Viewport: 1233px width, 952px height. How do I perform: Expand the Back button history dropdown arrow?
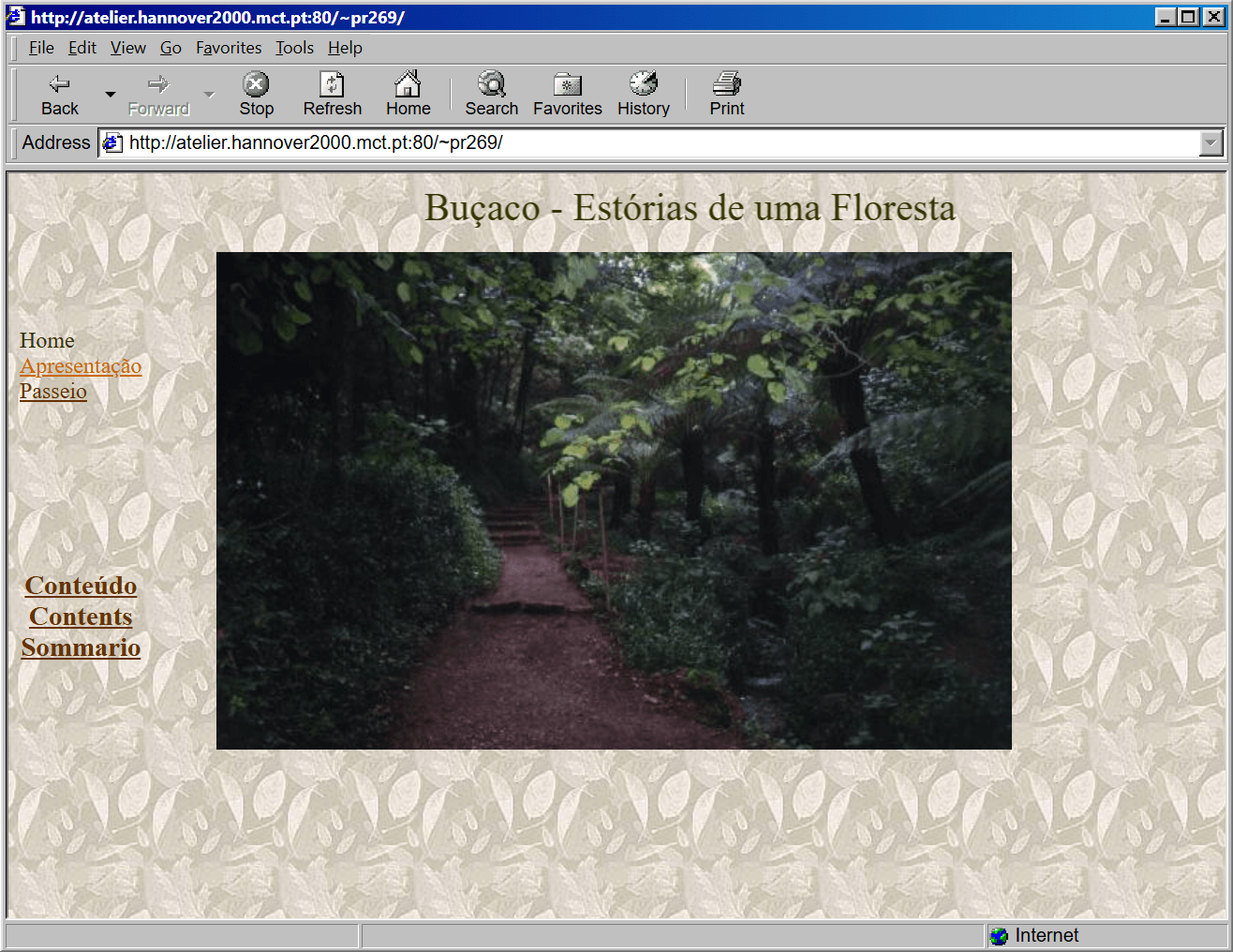coord(111,95)
